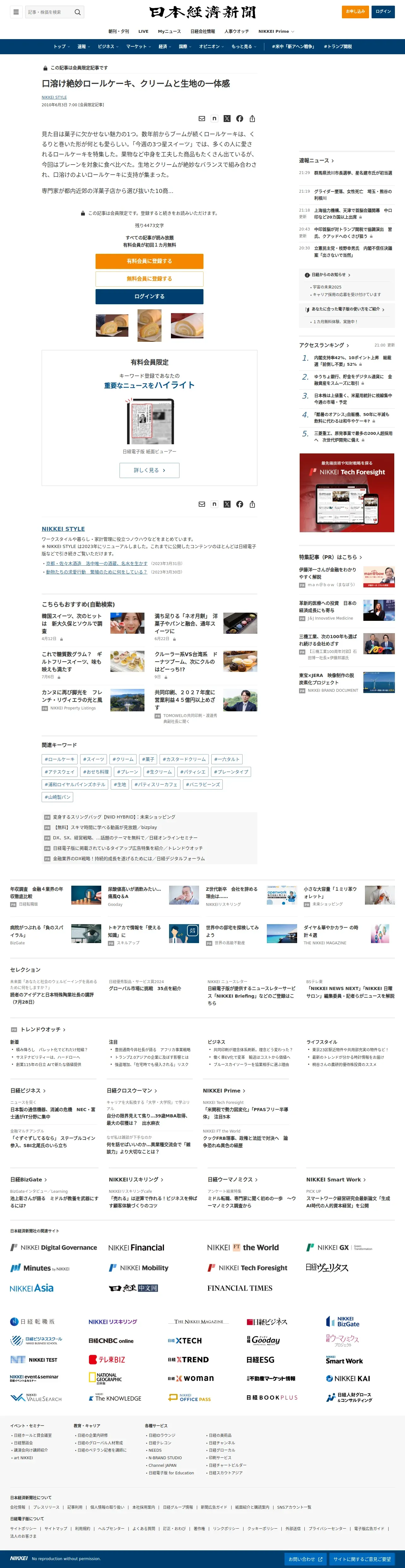Expand the 経済 navigation dropdown
Image resolution: width=405 pixels, height=1568 pixels.
point(165,47)
